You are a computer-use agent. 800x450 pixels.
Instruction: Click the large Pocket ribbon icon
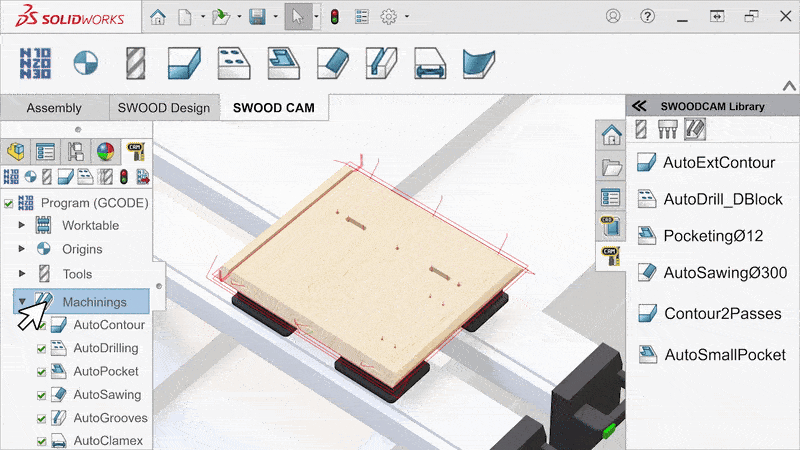[283, 63]
